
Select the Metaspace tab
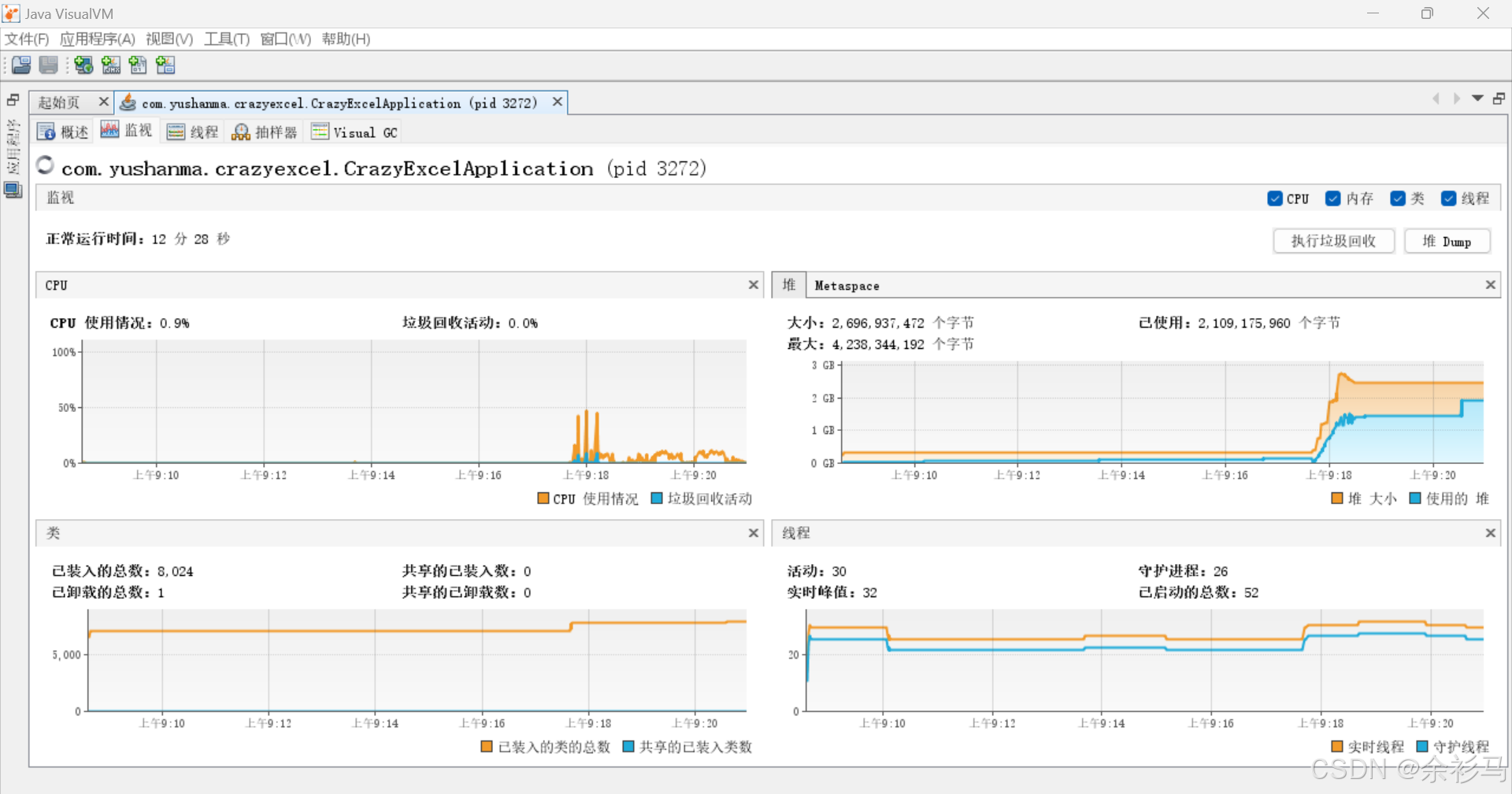(847, 285)
